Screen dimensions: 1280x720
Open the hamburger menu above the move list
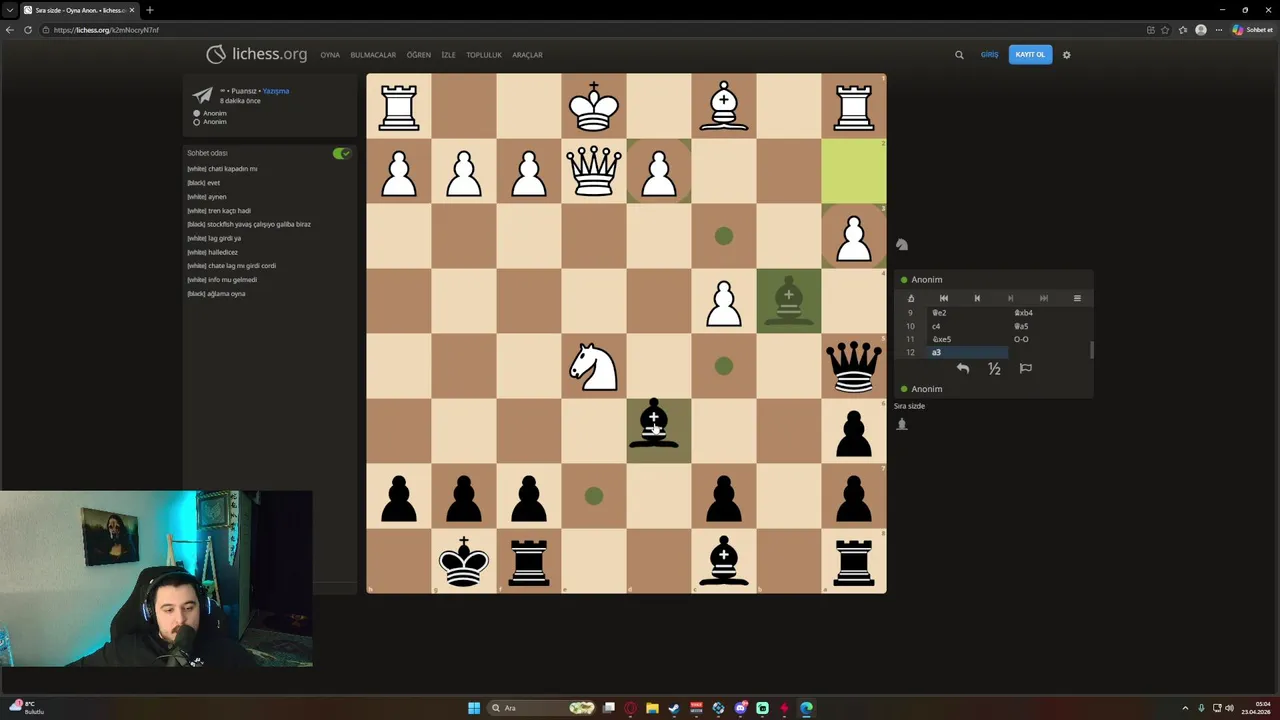click(x=1077, y=298)
